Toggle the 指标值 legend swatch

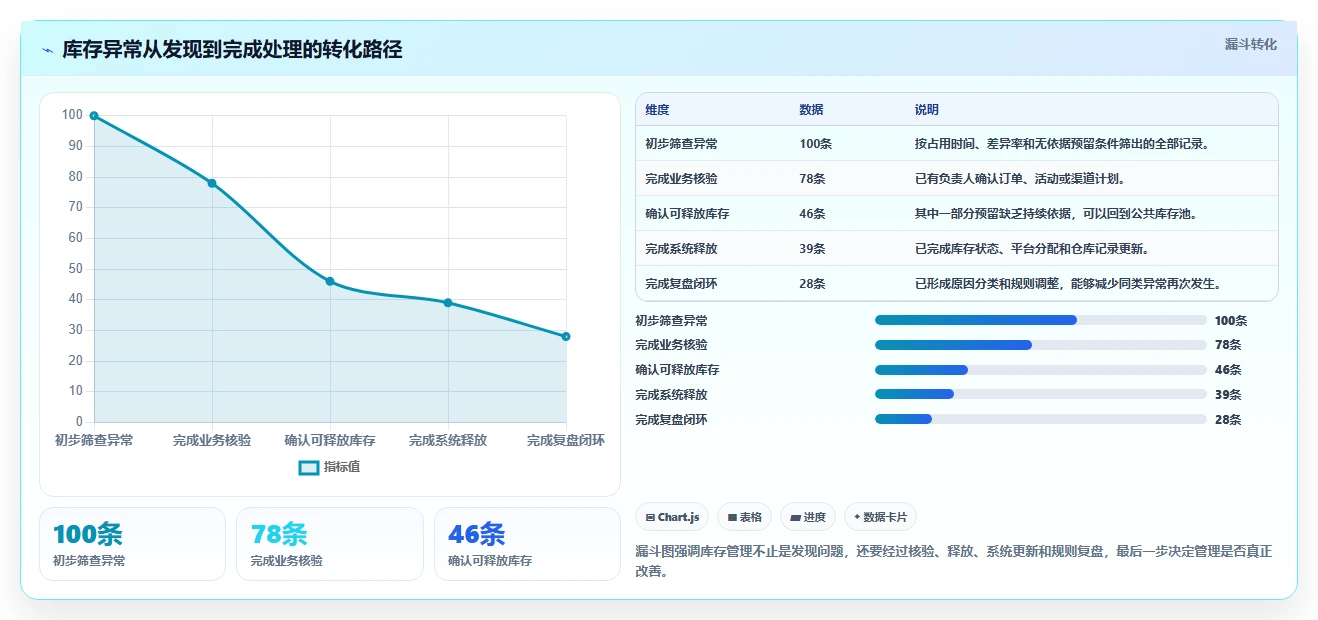309,467
